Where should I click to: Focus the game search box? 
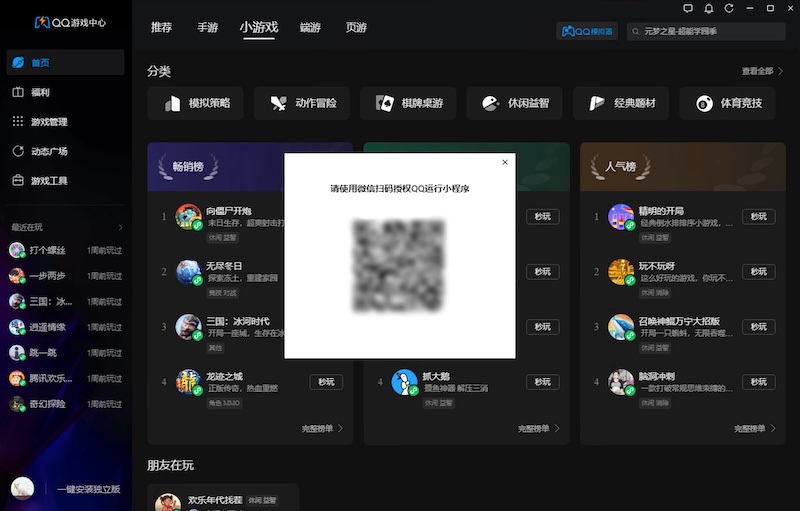point(706,31)
